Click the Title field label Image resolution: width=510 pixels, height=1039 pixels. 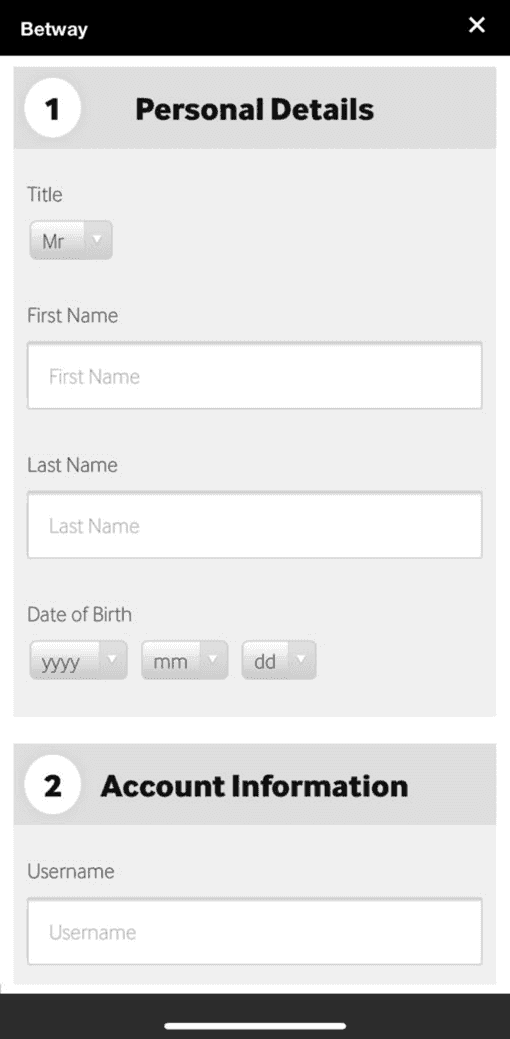pos(44,194)
